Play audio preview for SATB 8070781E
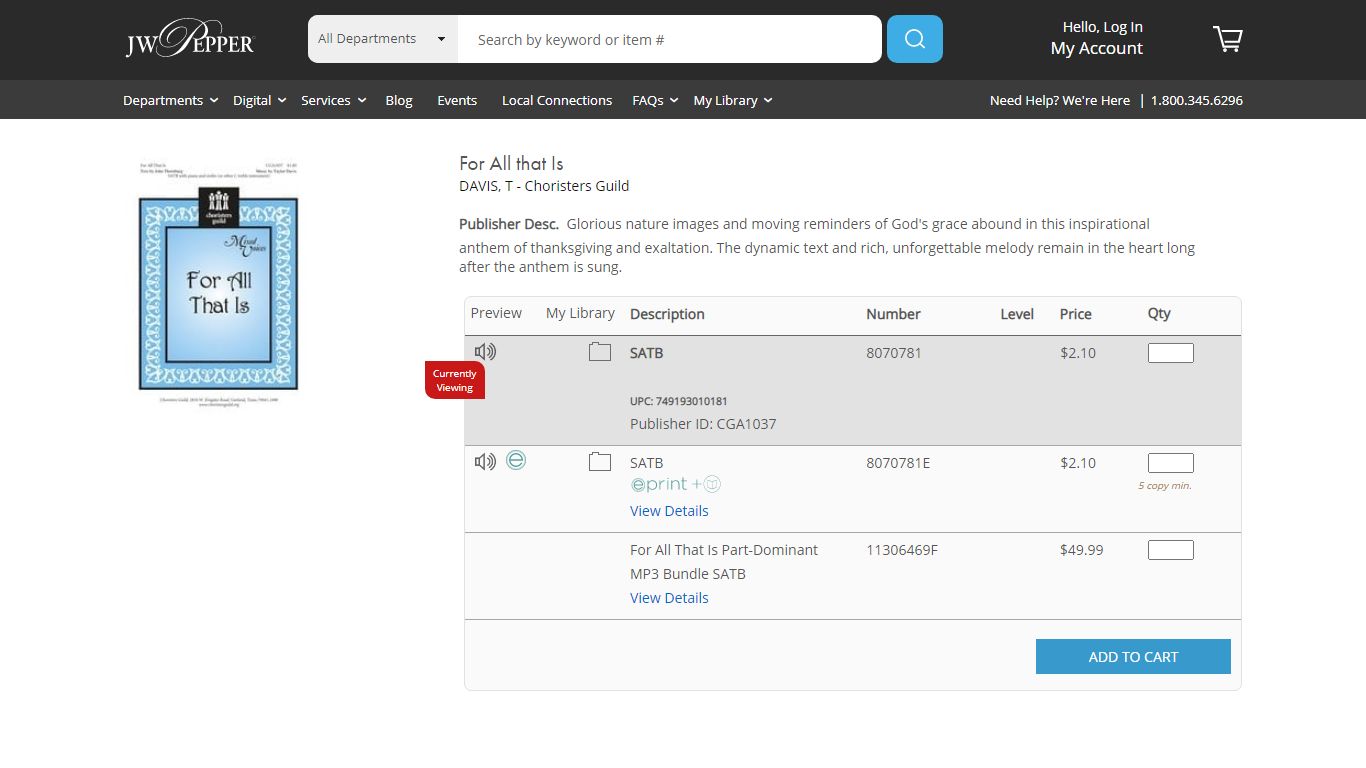 (485, 461)
